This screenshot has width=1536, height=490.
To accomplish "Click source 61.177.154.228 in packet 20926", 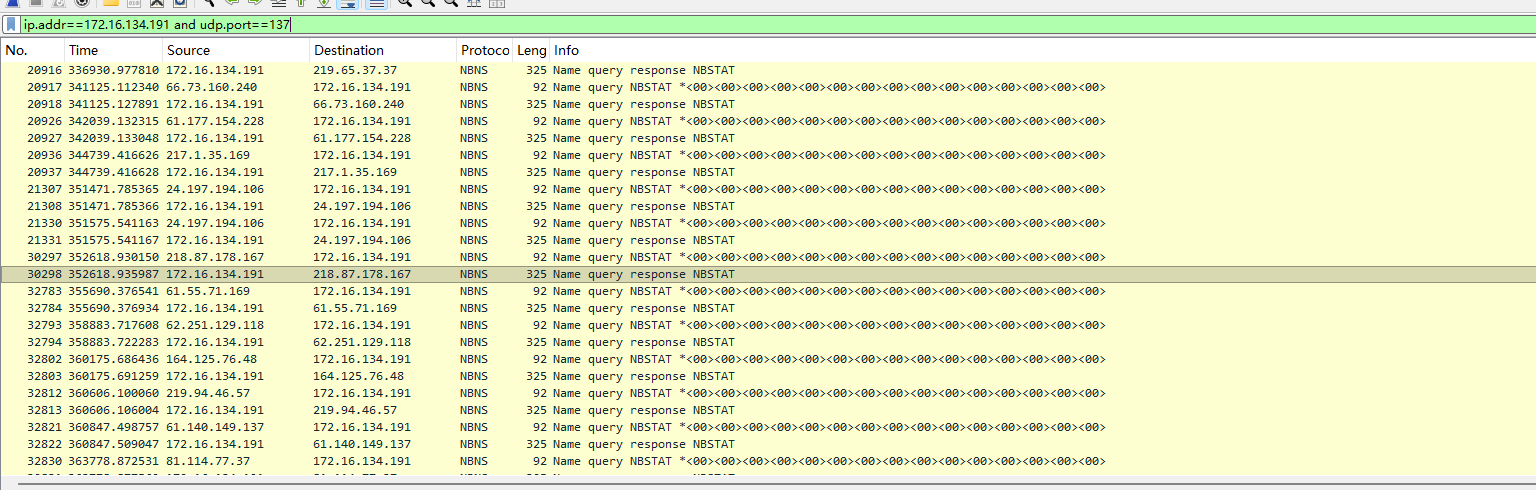I will tap(215, 121).
